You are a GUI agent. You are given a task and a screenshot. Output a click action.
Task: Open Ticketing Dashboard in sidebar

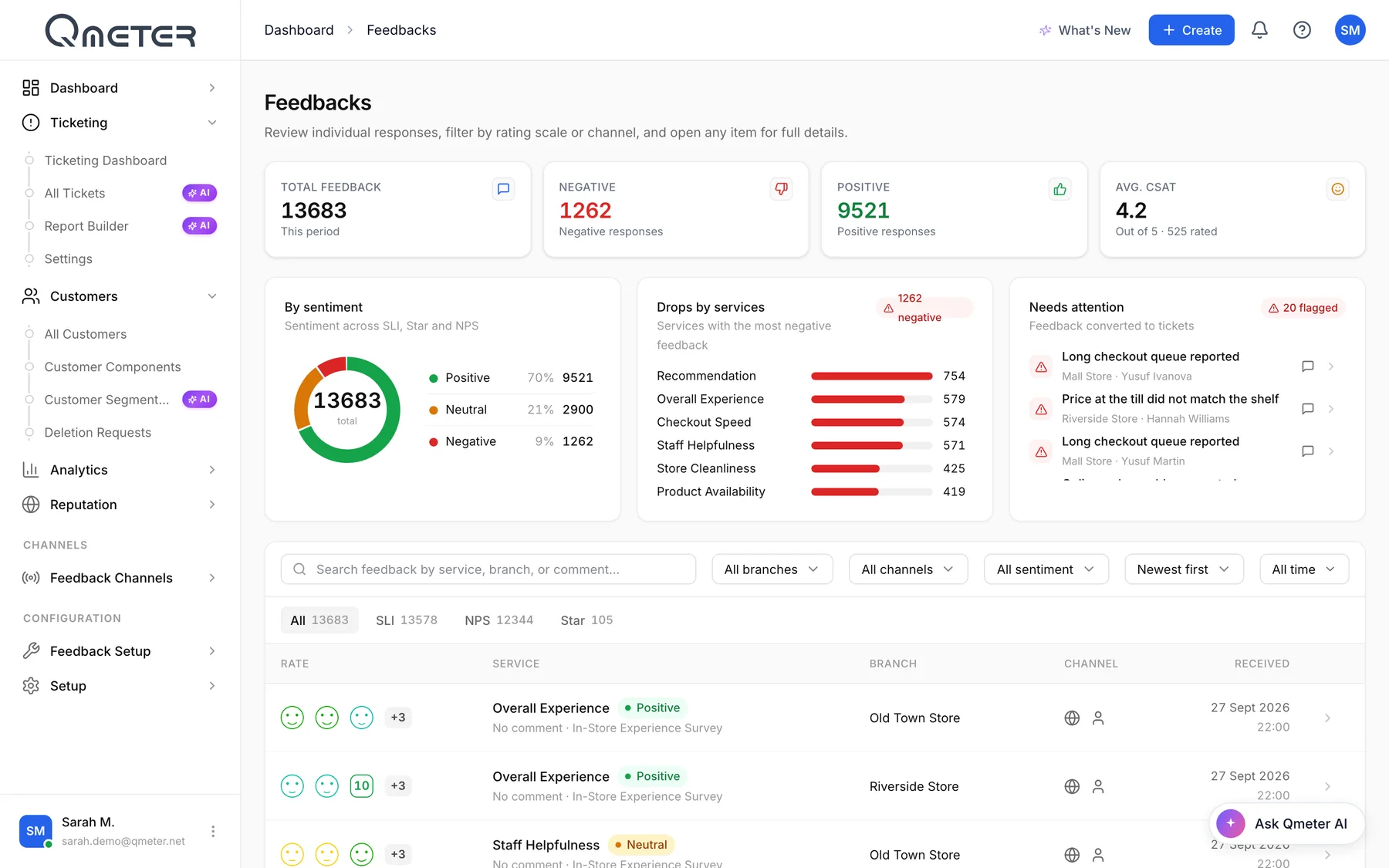pyautogui.click(x=106, y=160)
